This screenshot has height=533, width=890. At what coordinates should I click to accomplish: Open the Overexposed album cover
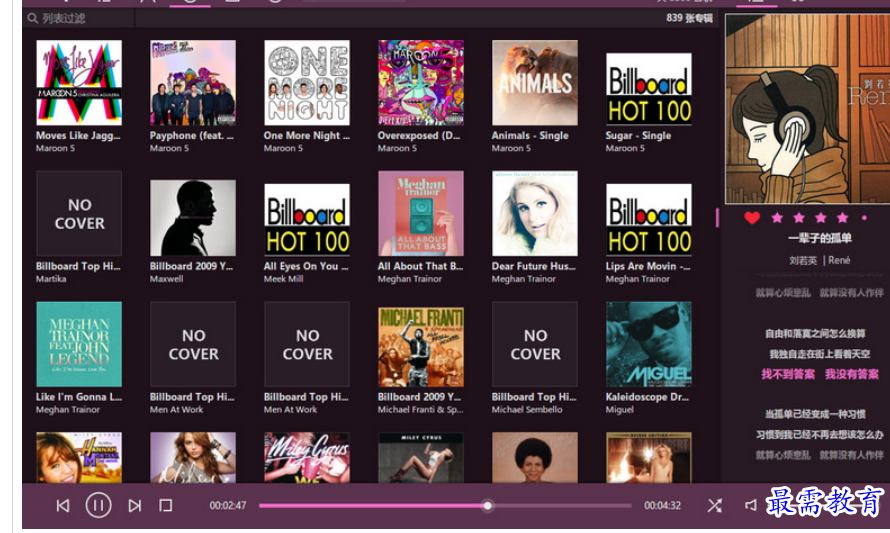click(421, 82)
